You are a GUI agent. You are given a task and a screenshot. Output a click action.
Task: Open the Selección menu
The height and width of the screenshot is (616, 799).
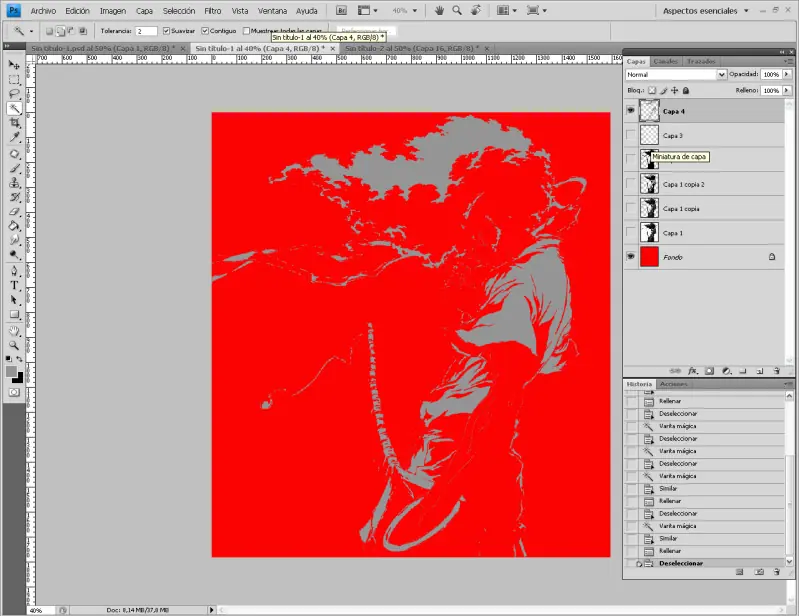click(x=179, y=11)
